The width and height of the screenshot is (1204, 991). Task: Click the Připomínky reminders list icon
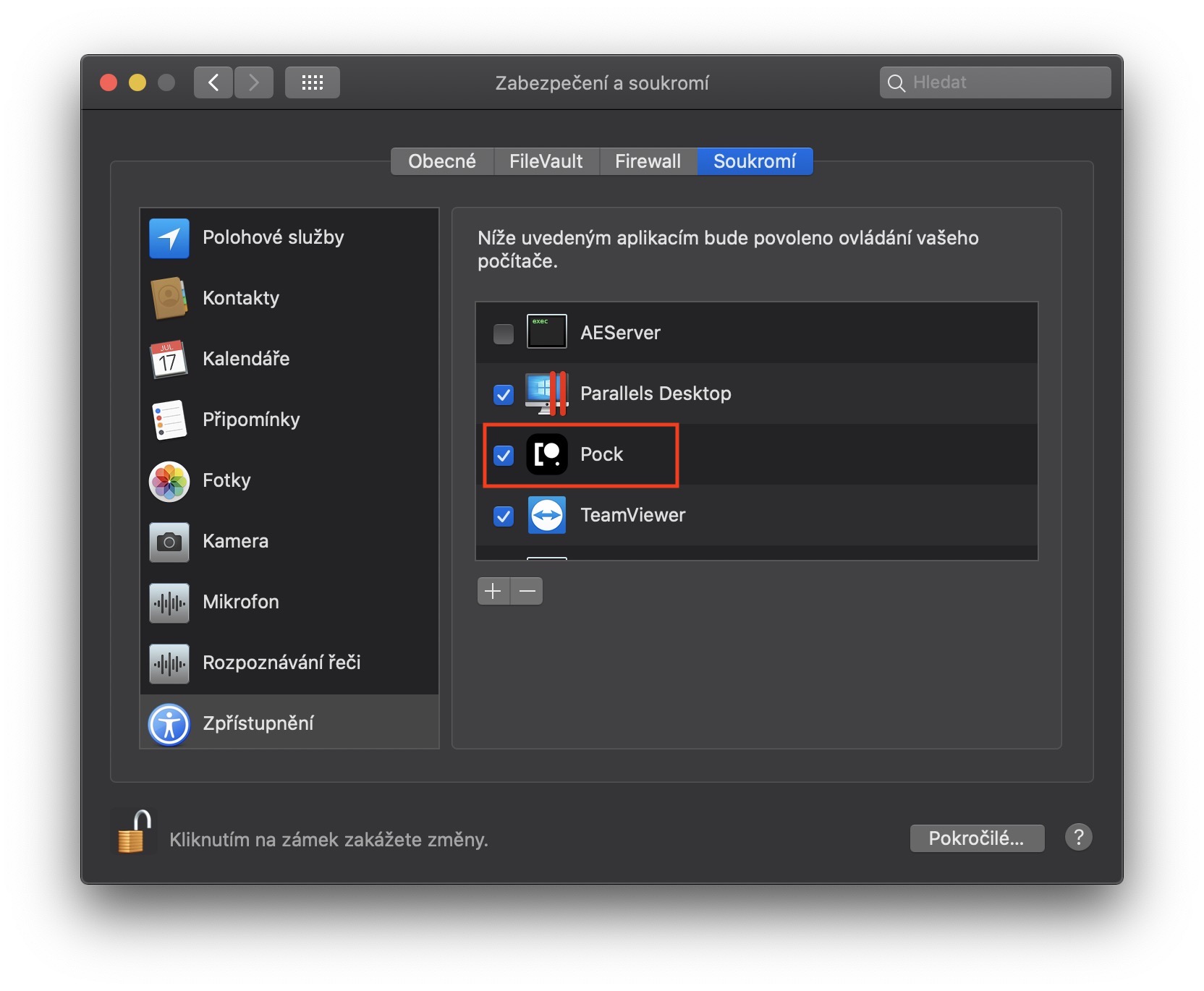169,420
